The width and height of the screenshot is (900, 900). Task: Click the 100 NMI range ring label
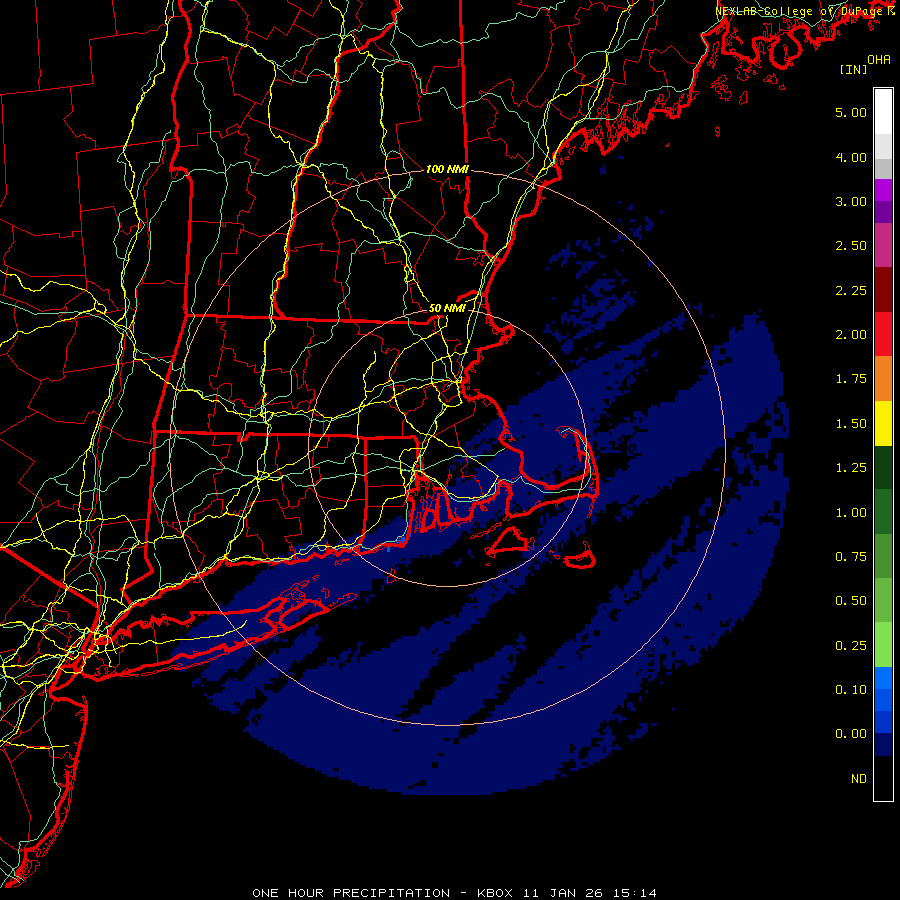tap(447, 169)
